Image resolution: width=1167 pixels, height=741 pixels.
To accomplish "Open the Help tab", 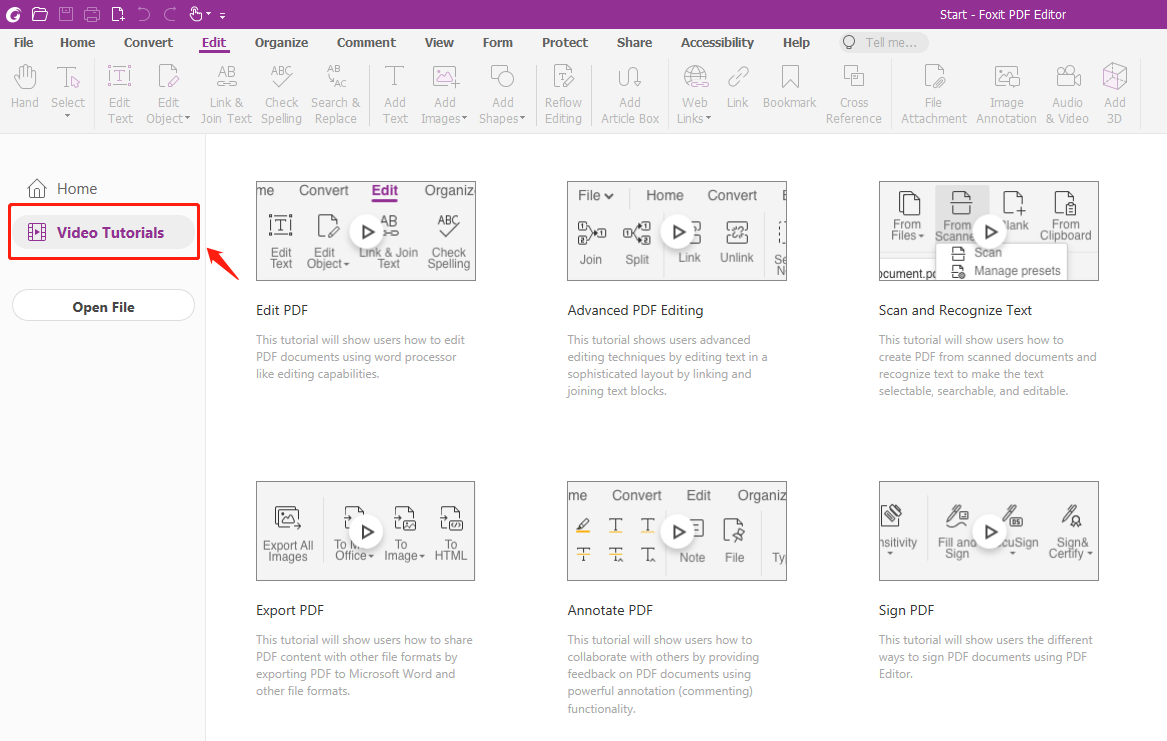I will (796, 42).
